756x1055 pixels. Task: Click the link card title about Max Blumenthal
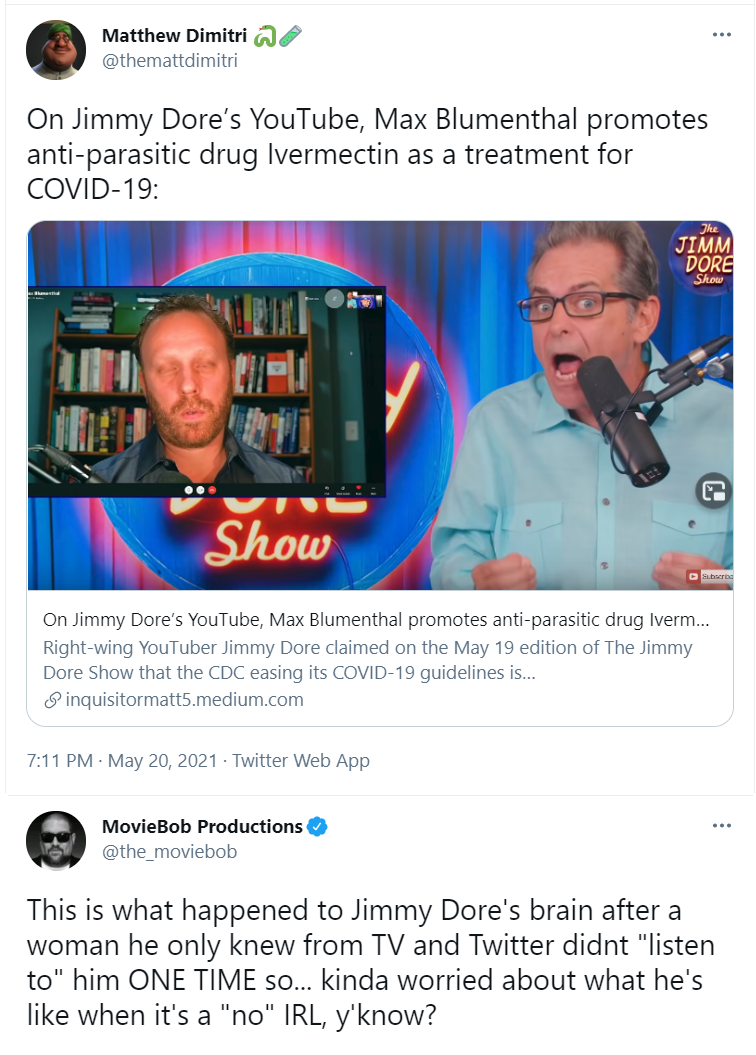pyautogui.click(x=376, y=620)
